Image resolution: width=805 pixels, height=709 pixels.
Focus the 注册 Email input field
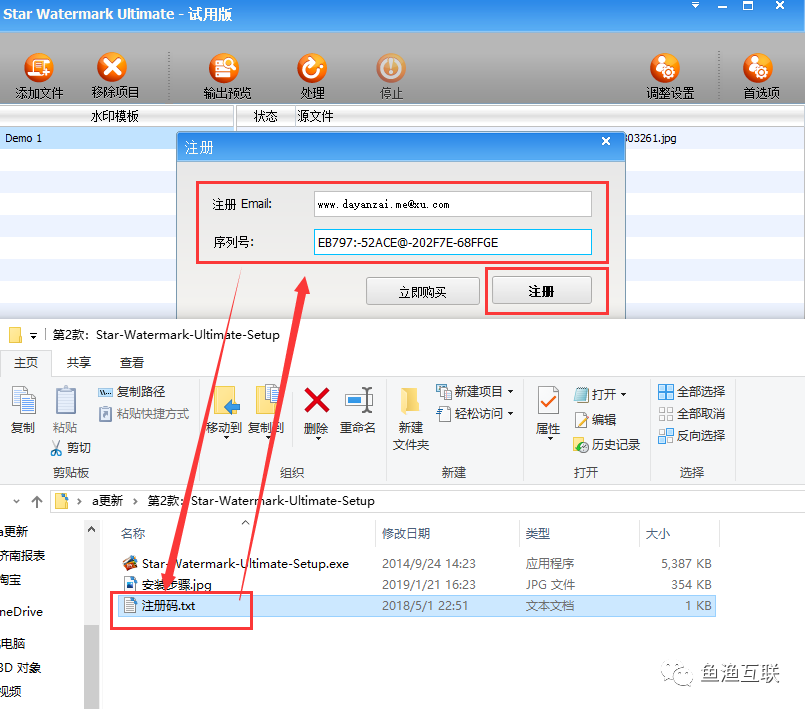click(x=452, y=204)
